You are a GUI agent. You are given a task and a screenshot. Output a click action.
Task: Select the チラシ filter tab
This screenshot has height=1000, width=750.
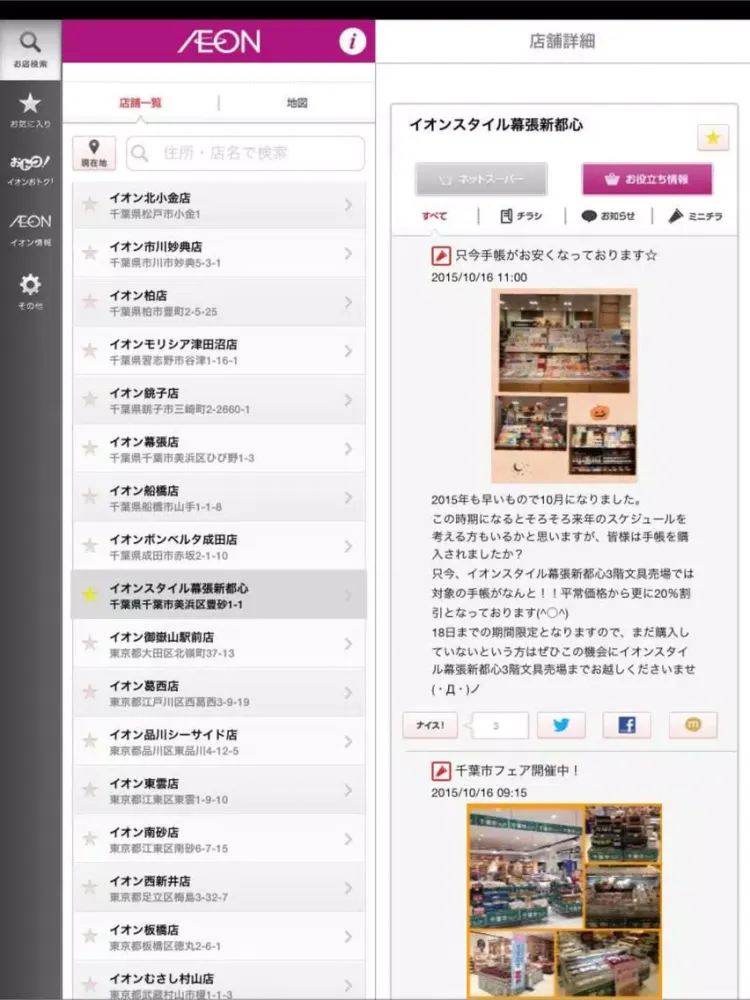(x=522, y=216)
